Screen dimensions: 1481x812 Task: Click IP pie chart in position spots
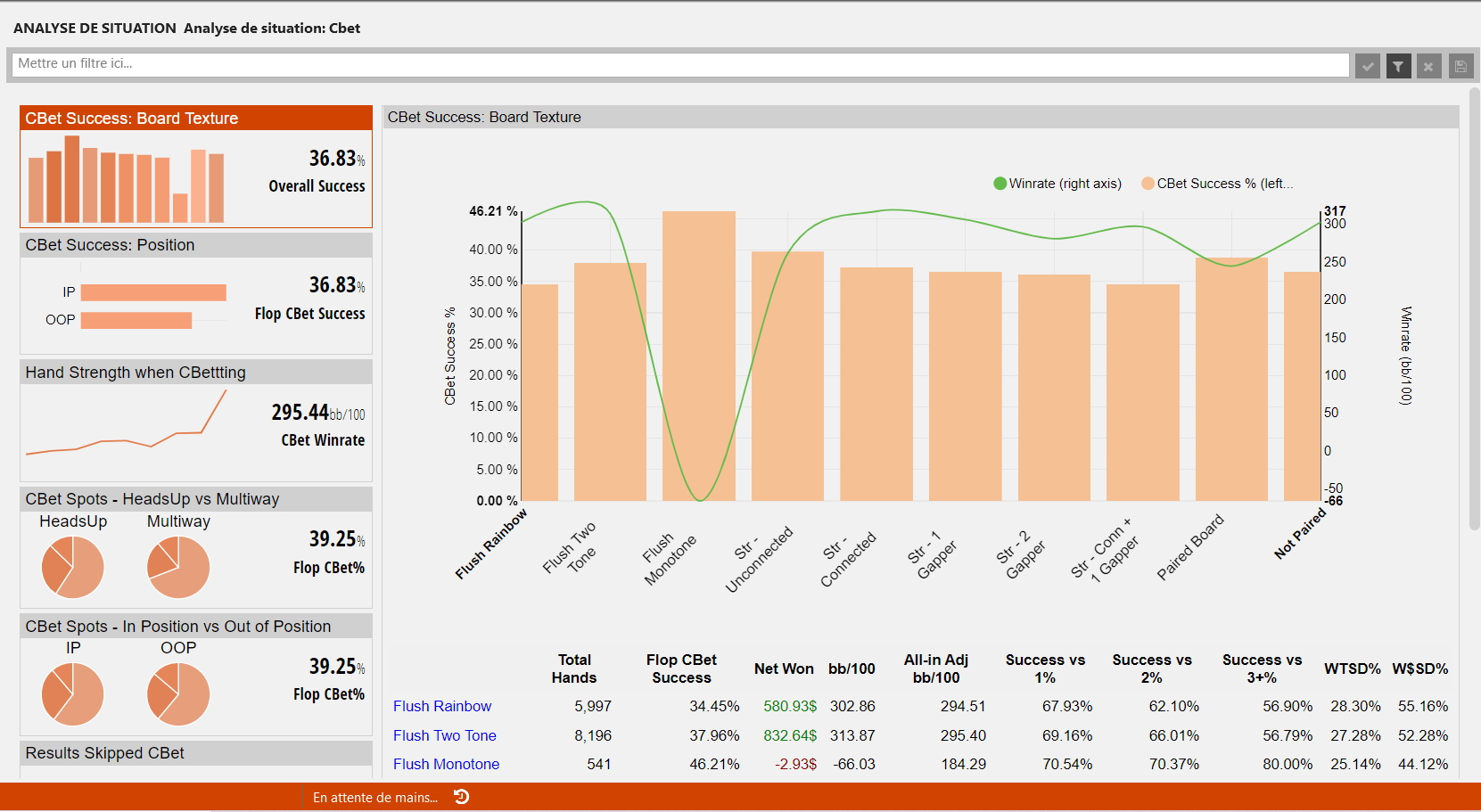tap(73, 694)
